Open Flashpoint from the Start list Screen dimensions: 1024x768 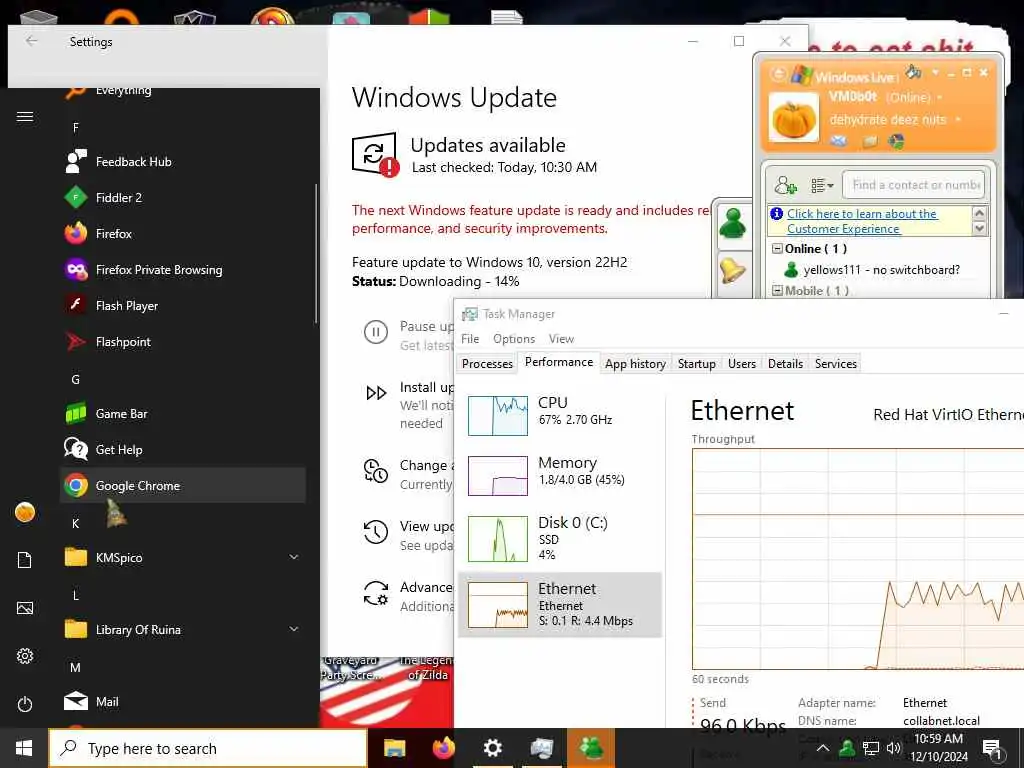183,342
